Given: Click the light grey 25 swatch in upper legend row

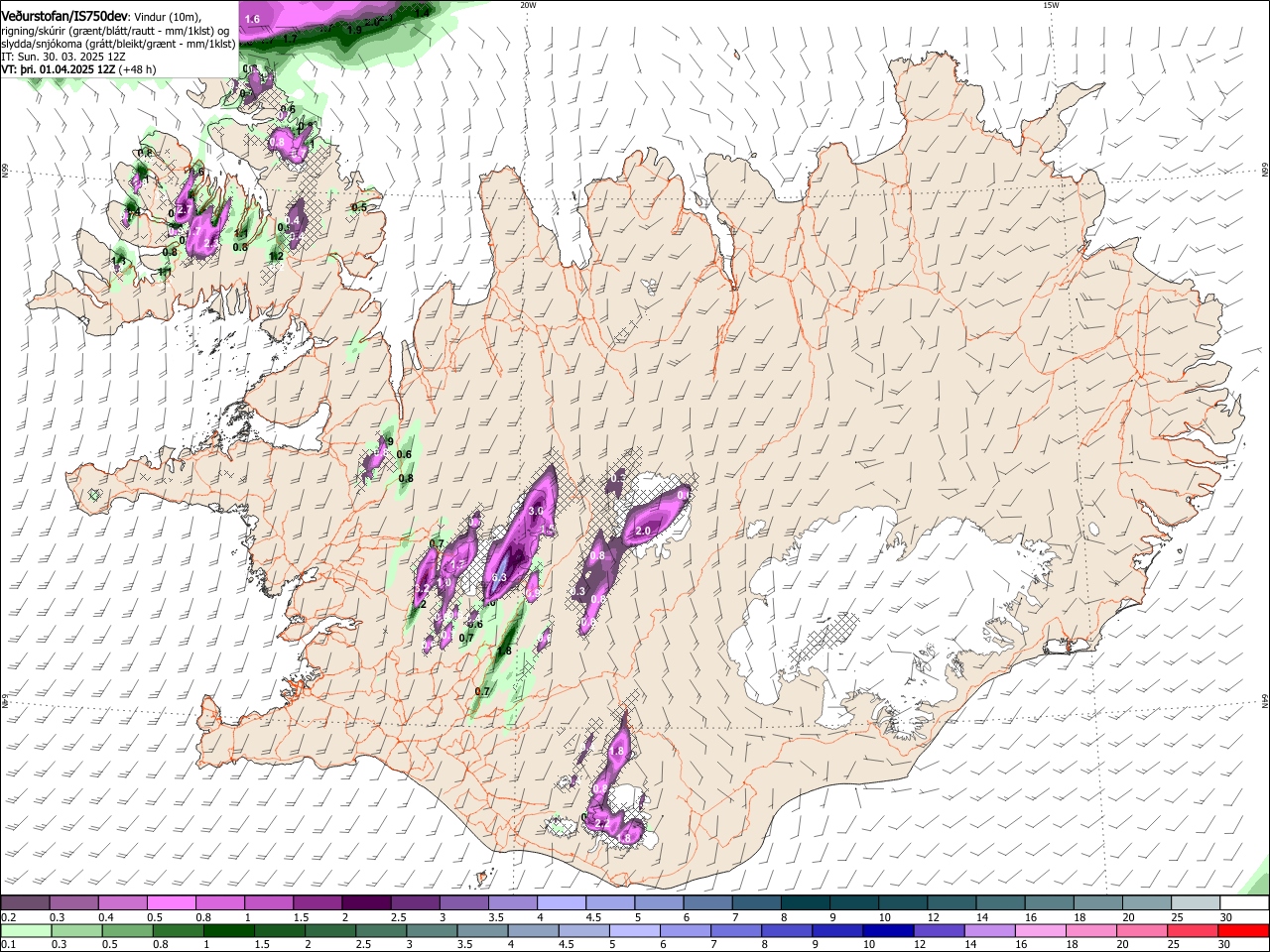Looking at the screenshot, I should pos(1196,903).
